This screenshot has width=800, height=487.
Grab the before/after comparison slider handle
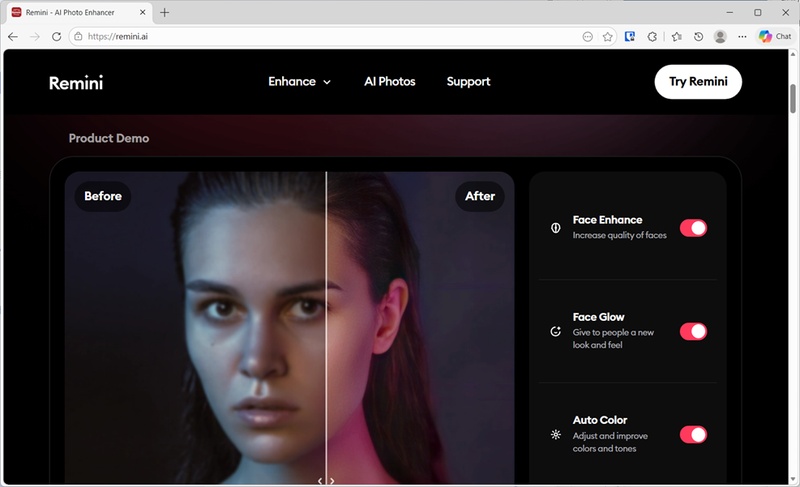click(x=326, y=480)
